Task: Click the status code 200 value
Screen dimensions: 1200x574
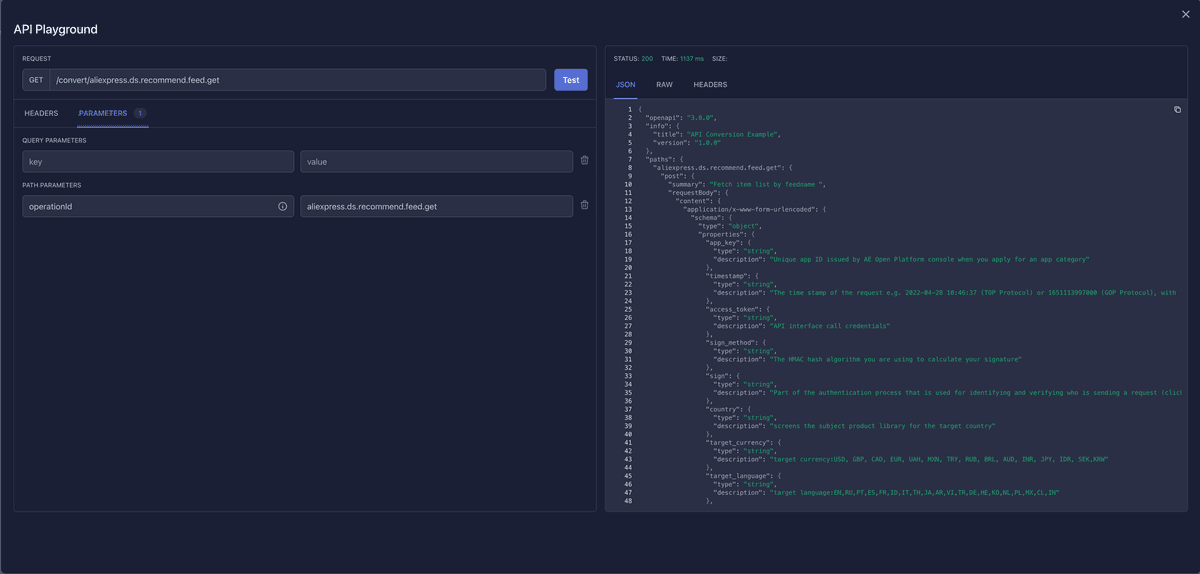Action: [647, 59]
